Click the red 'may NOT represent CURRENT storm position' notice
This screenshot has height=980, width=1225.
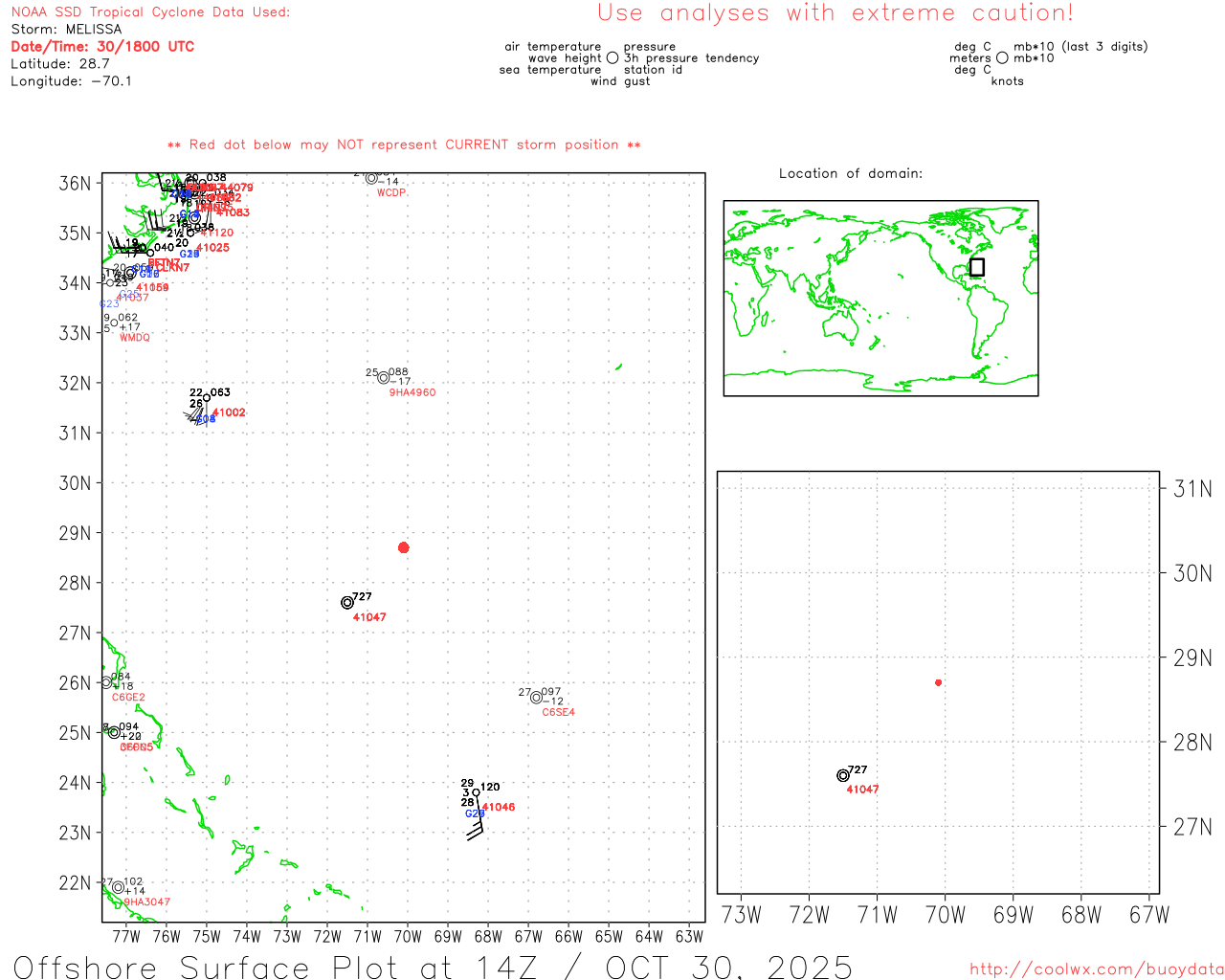tap(404, 145)
